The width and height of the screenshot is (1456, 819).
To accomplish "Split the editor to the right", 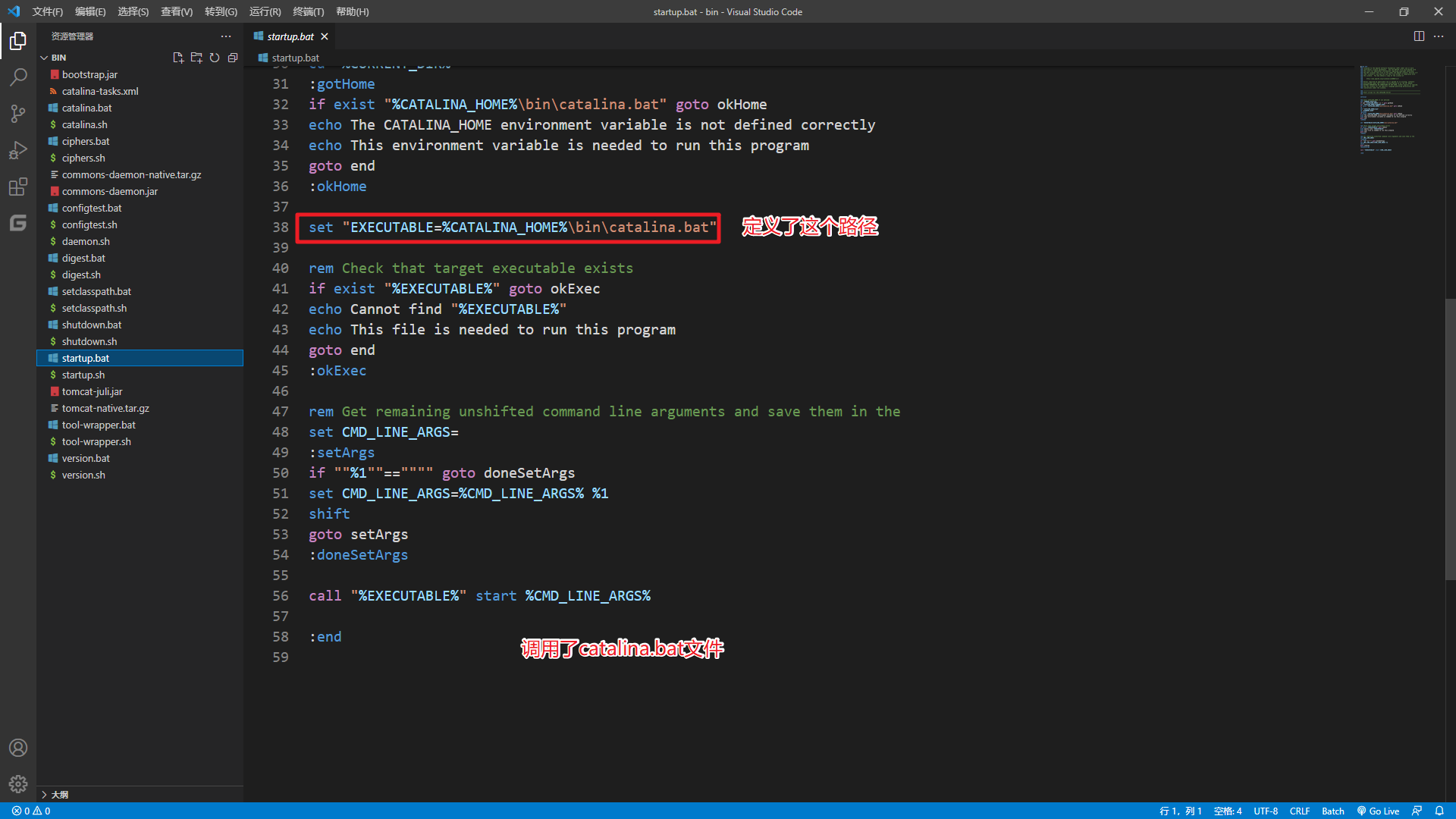I will tap(1419, 36).
